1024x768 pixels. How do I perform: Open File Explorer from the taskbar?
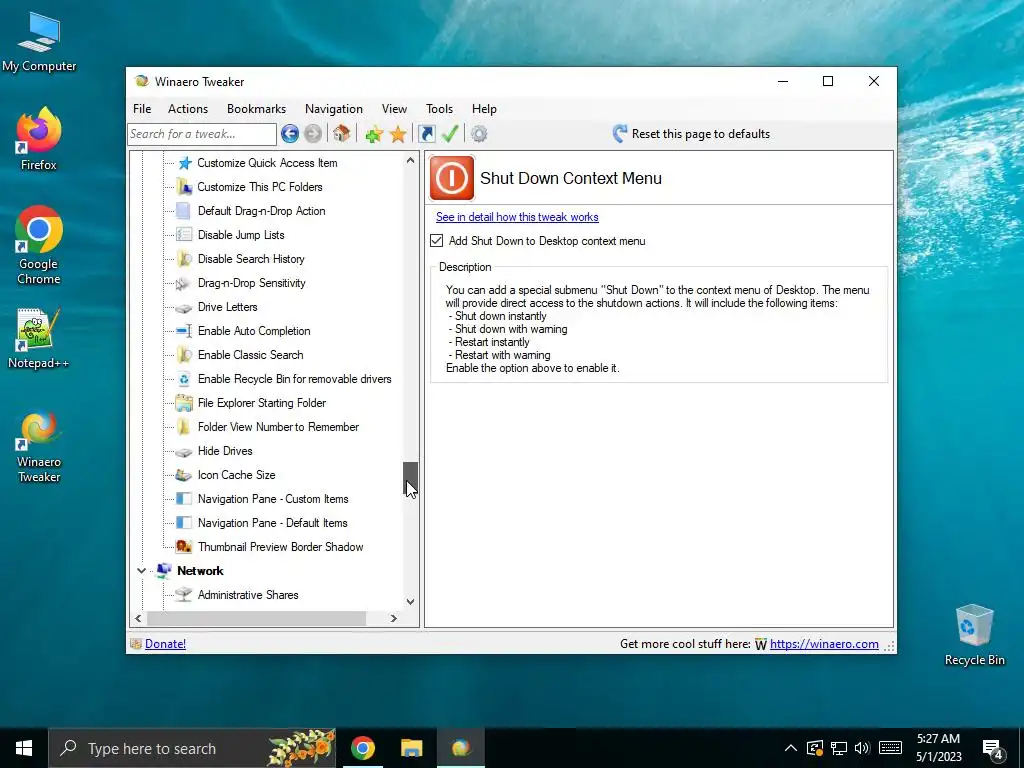pos(411,748)
